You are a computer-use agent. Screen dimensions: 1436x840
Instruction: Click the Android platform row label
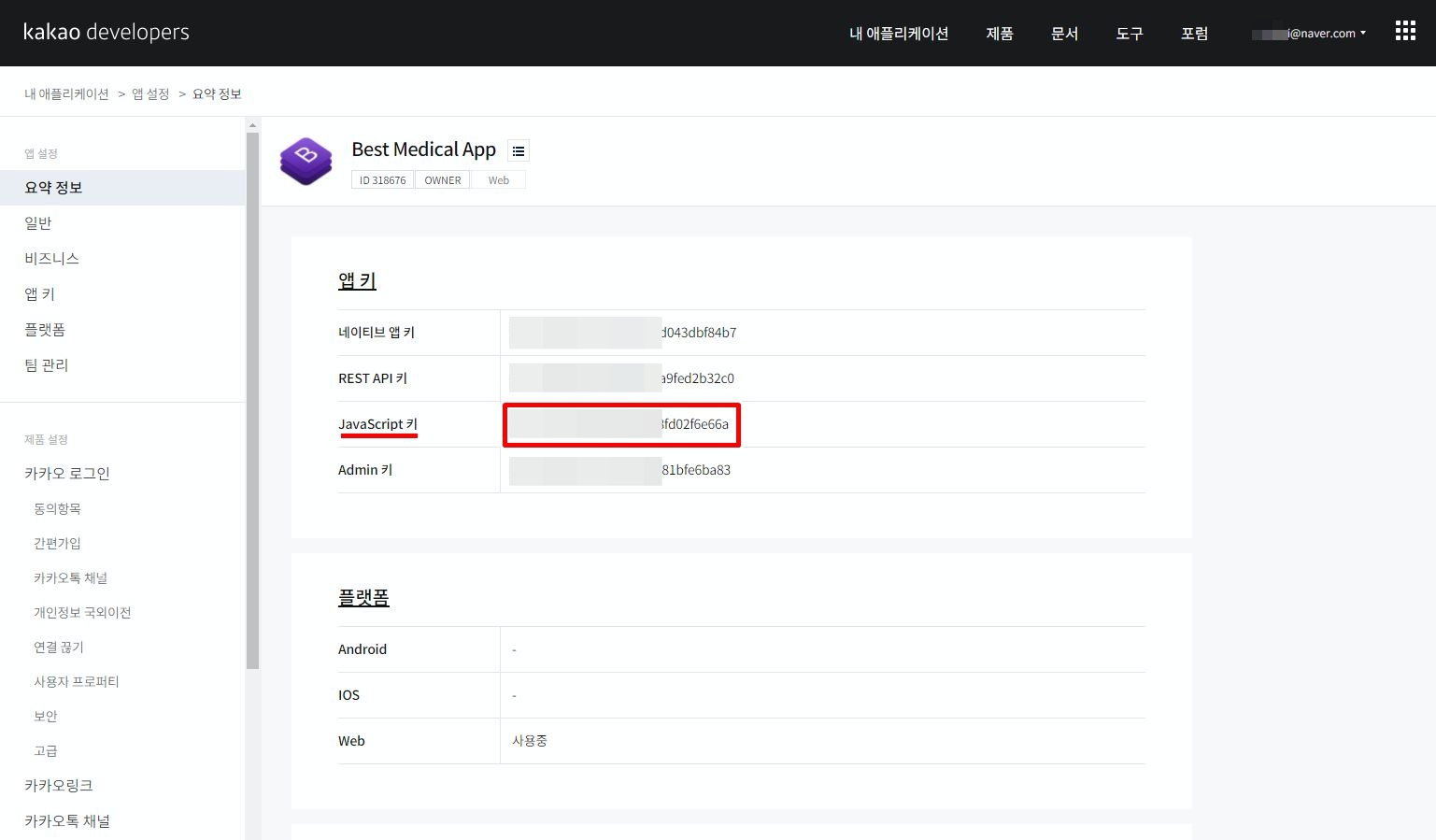pyautogui.click(x=363, y=649)
